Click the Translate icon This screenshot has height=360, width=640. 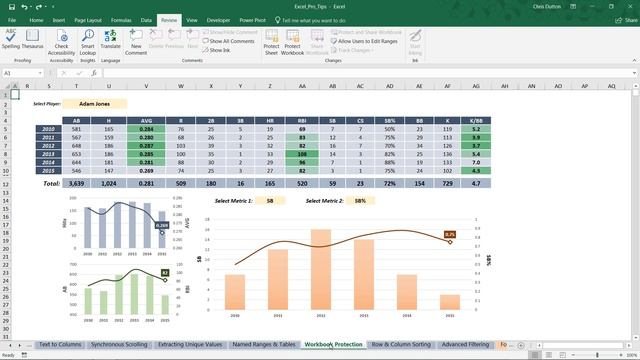pos(110,40)
